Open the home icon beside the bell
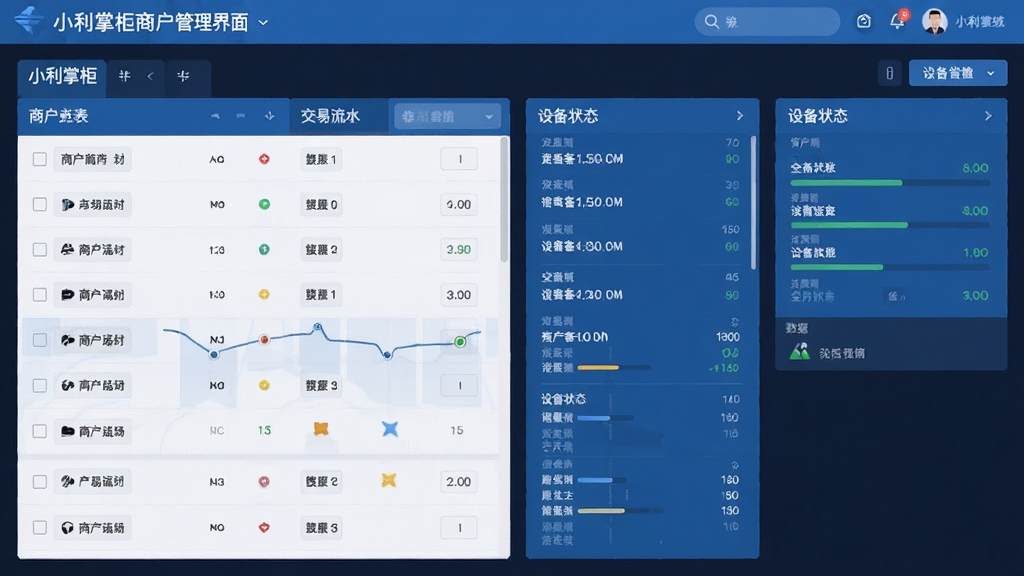1024x576 pixels. (x=863, y=22)
